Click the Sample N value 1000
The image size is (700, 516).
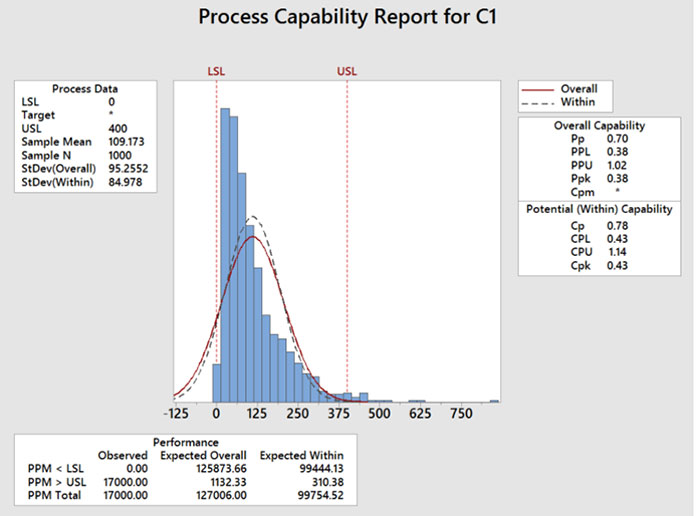click(x=120, y=155)
